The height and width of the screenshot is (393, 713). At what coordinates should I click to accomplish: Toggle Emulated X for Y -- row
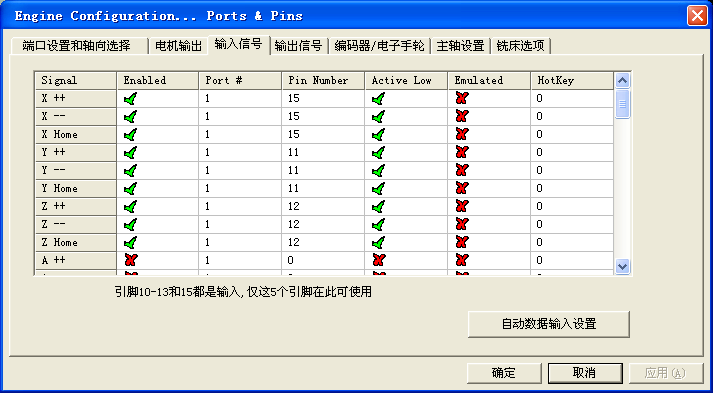point(462,171)
